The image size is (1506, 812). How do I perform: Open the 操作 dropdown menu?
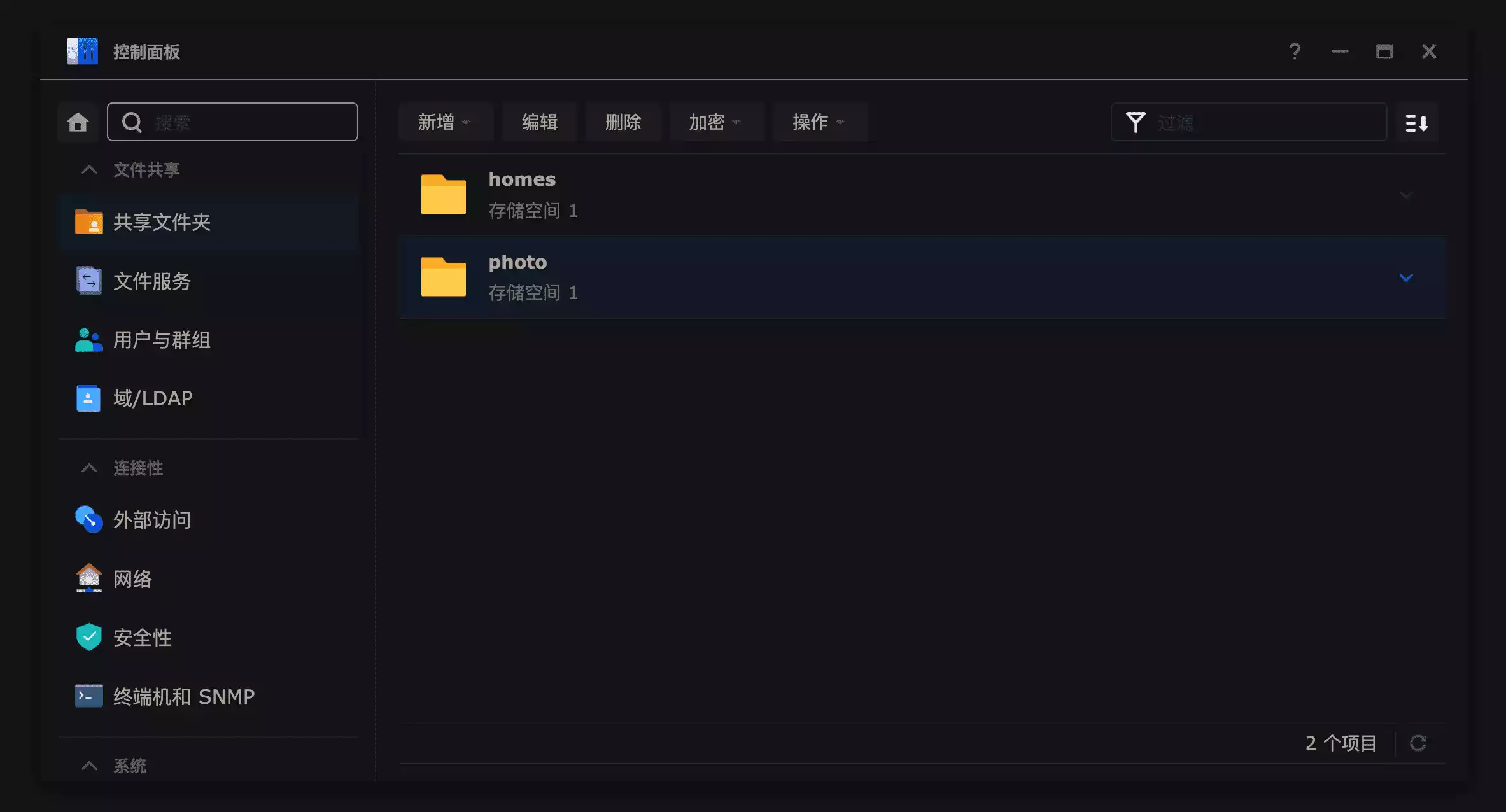[x=819, y=122]
